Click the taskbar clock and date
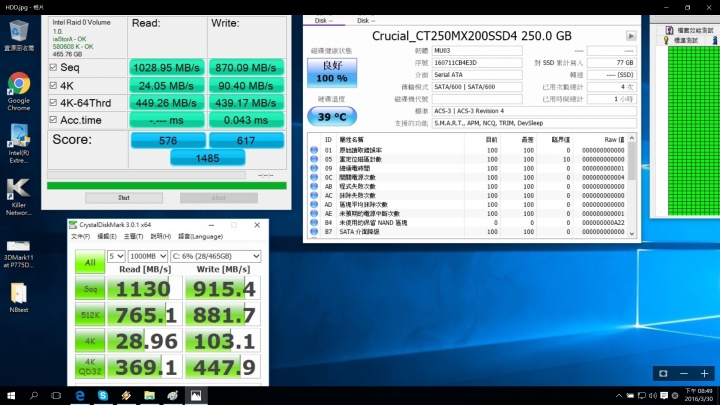This screenshot has height=405, width=720. point(699,395)
